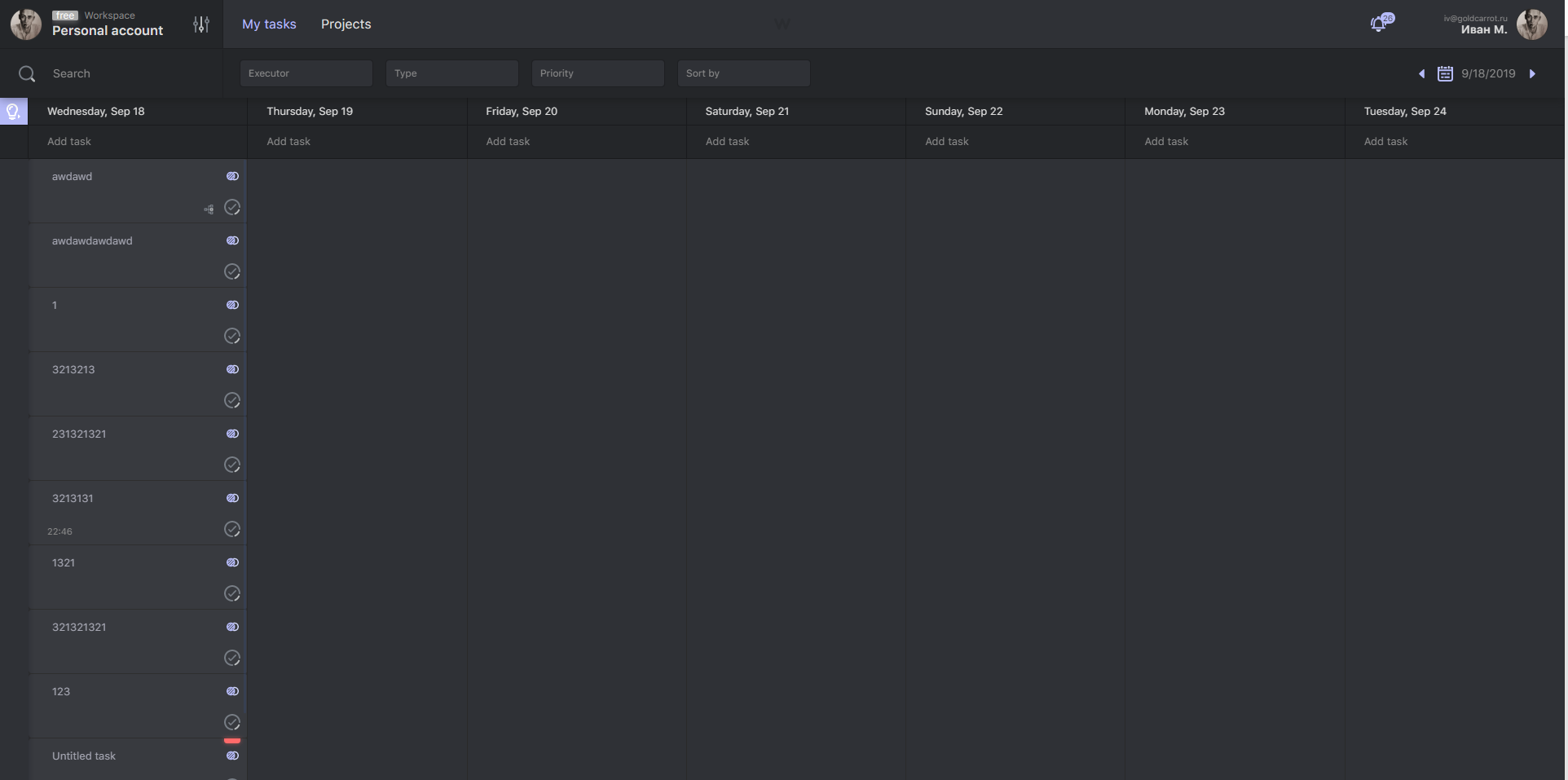Open the notifications bell icon
This screenshot has width=1568, height=780.
click(1378, 24)
